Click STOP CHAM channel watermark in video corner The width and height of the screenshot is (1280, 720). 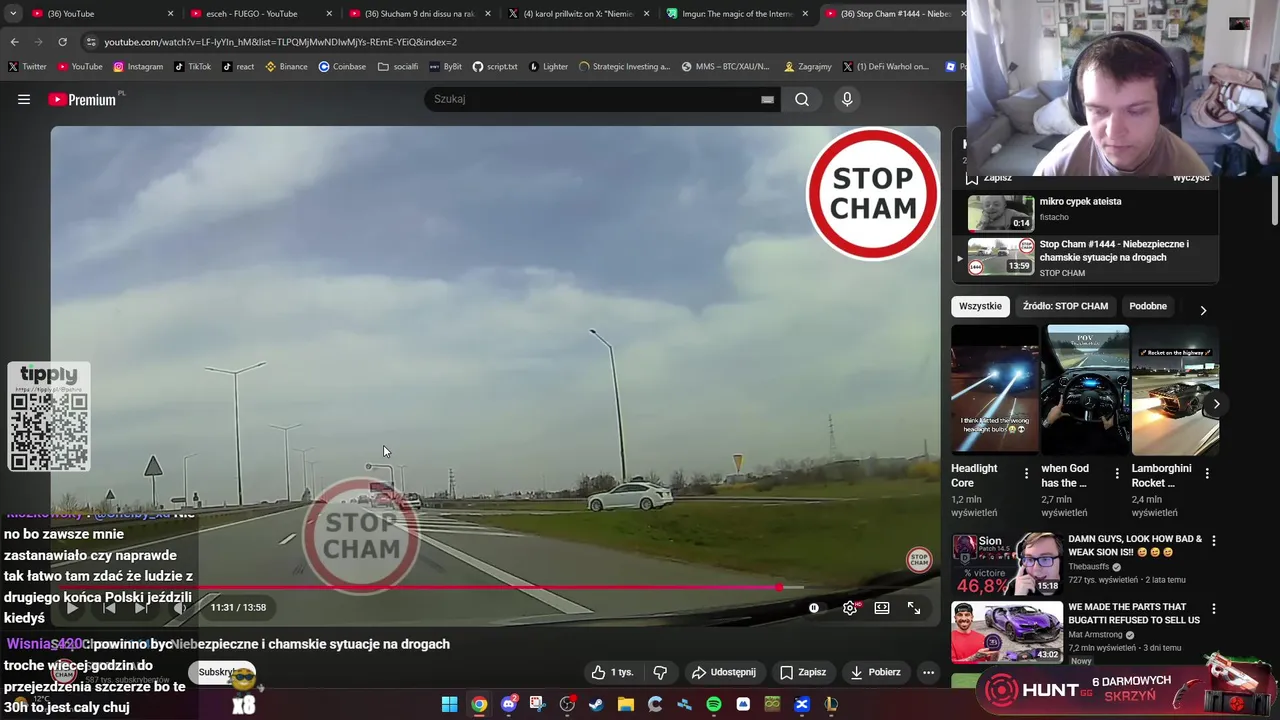pos(918,560)
